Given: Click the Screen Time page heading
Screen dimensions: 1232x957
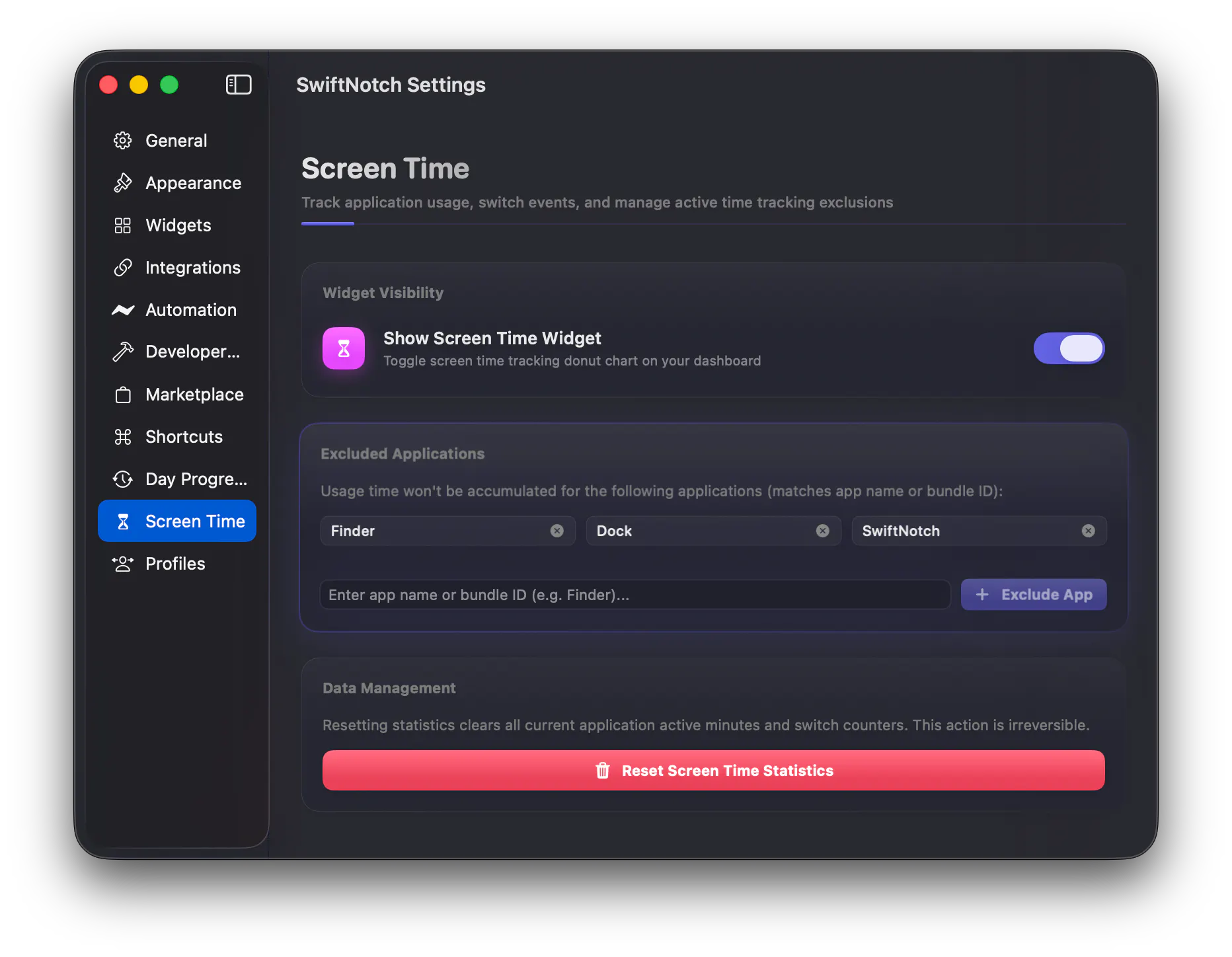Looking at the screenshot, I should pyautogui.click(x=385, y=169).
